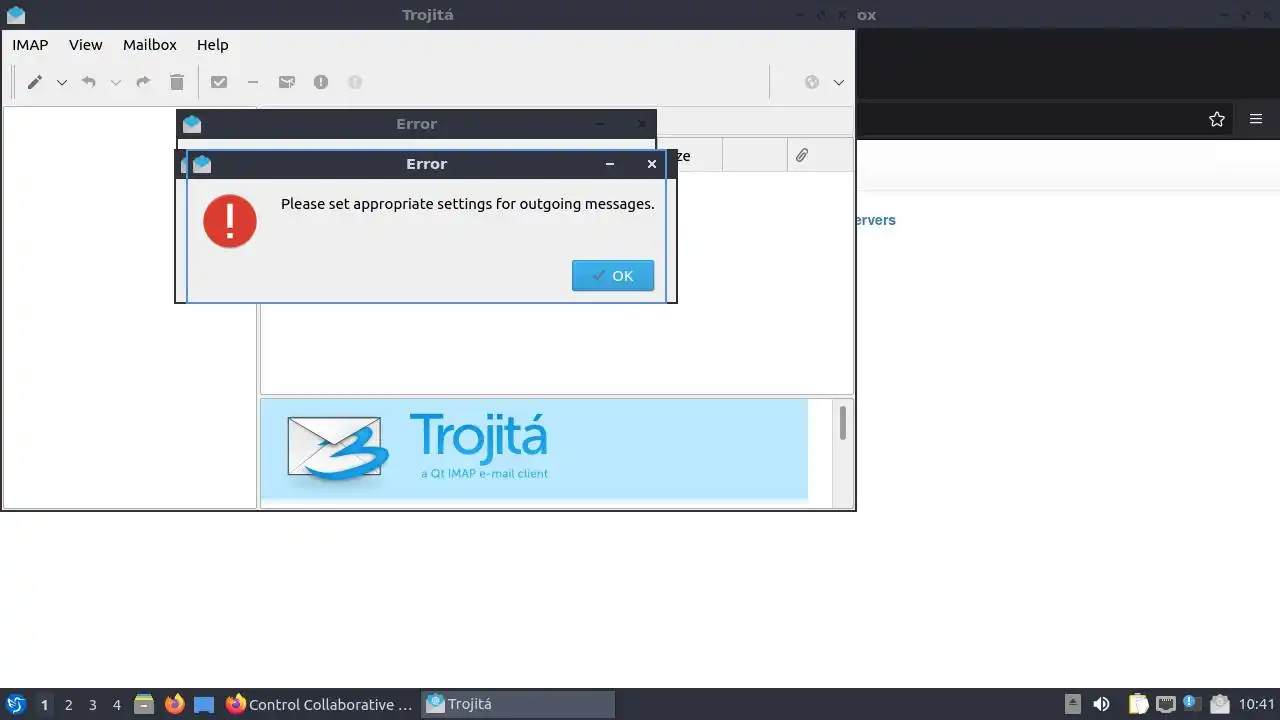Click the faded exclamation not-junk icon
The height and width of the screenshot is (720, 1280).
pos(355,82)
